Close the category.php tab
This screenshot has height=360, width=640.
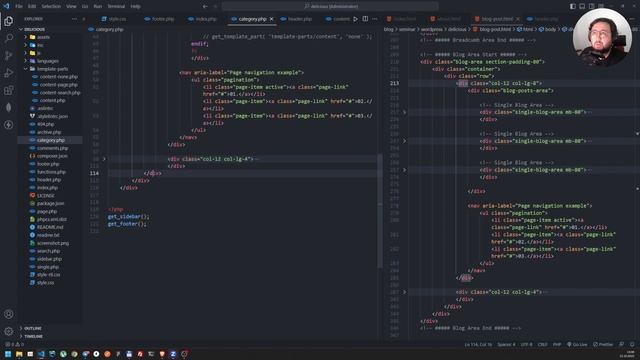point(271,19)
